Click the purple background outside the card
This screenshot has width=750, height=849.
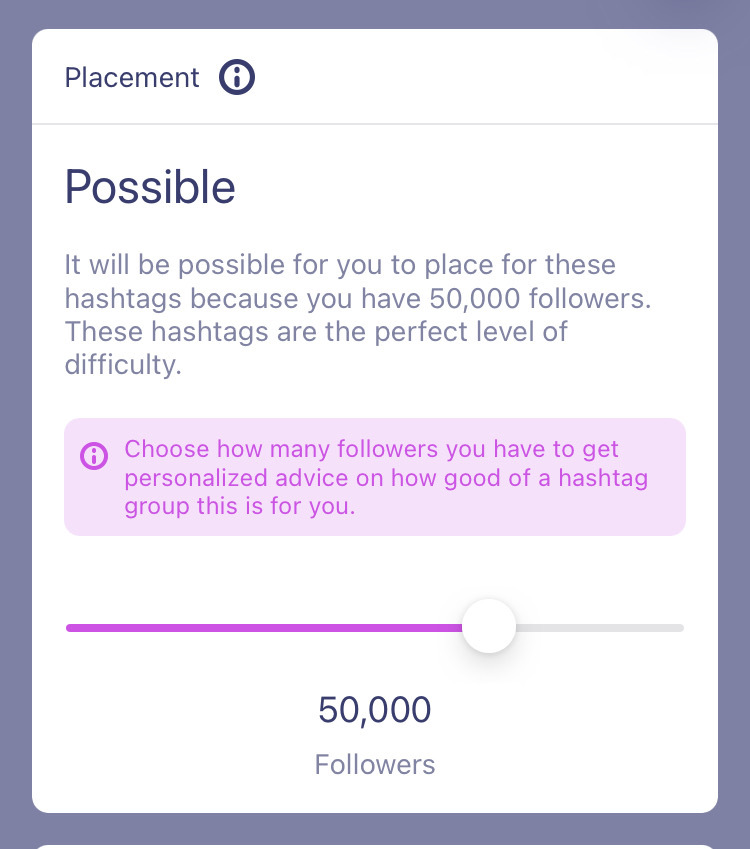tap(15, 424)
